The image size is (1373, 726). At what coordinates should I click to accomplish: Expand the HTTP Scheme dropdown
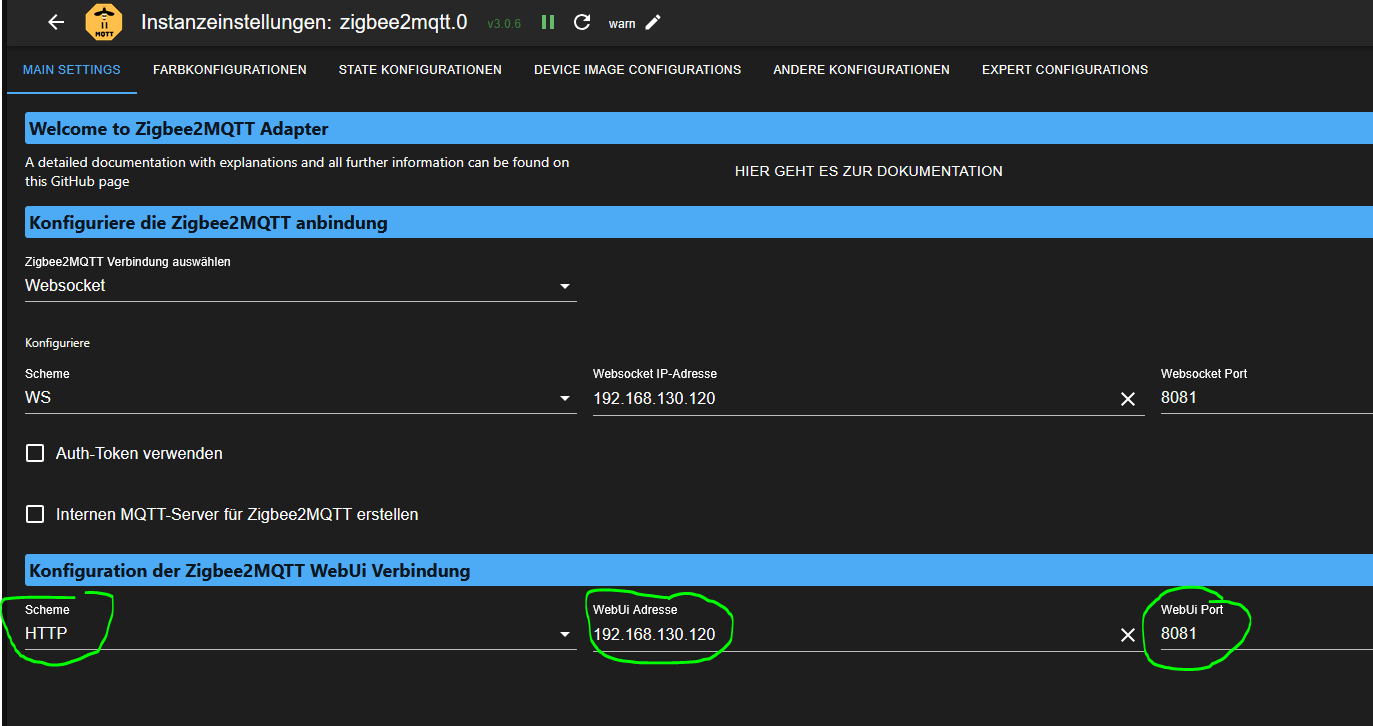301,634
